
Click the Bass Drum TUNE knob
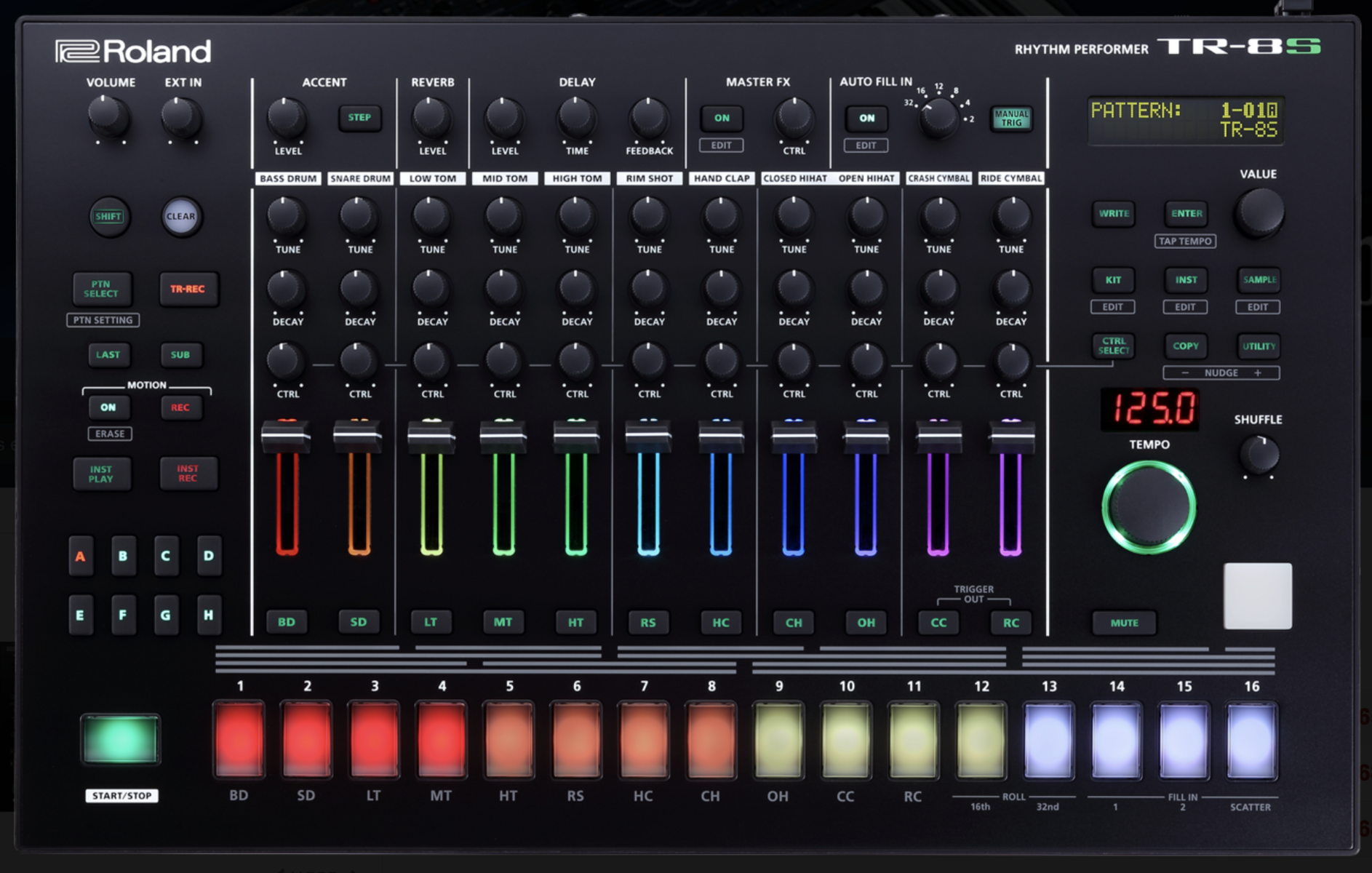287,216
